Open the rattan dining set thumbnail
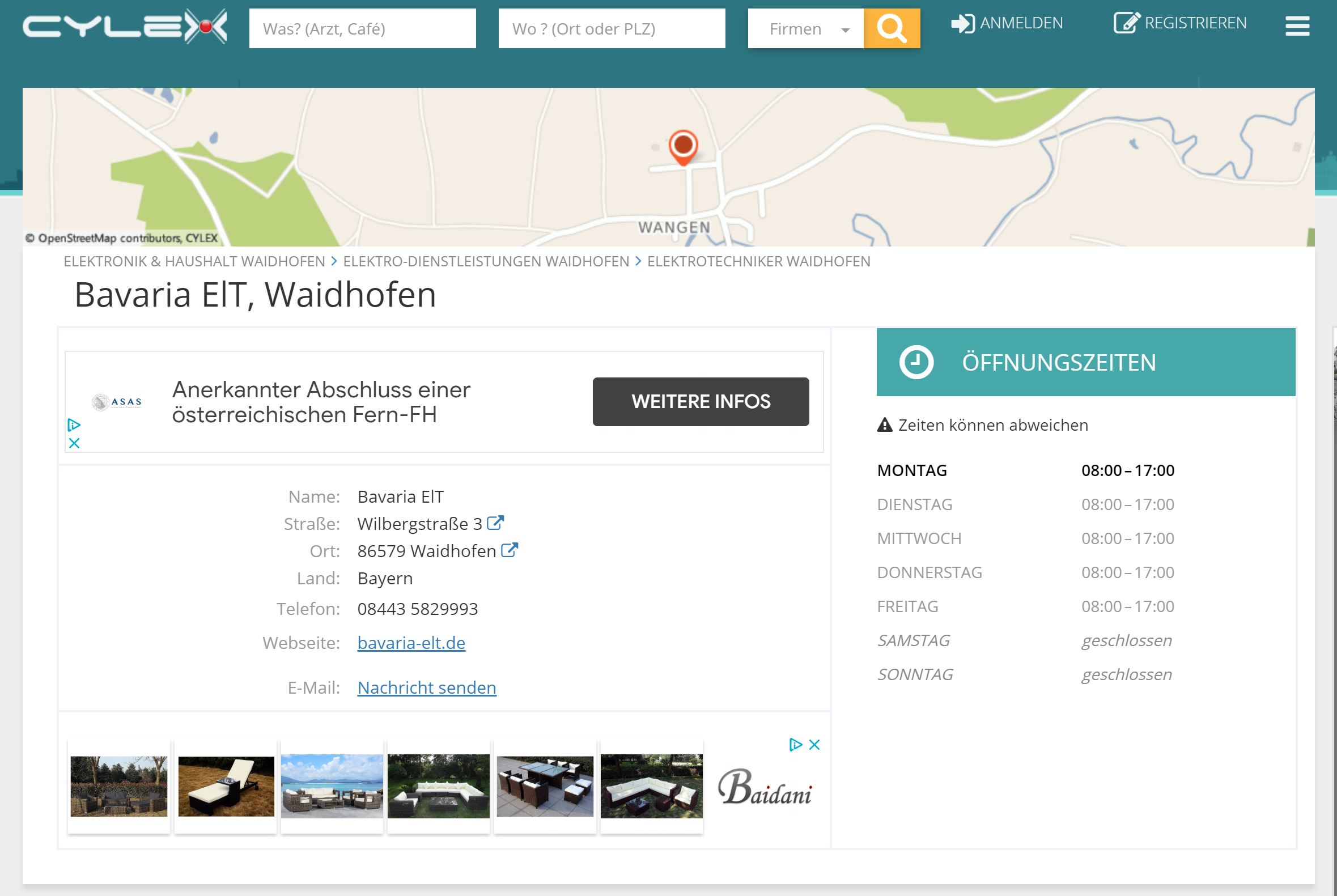Screen dimensions: 1337x896 (545, 785)
